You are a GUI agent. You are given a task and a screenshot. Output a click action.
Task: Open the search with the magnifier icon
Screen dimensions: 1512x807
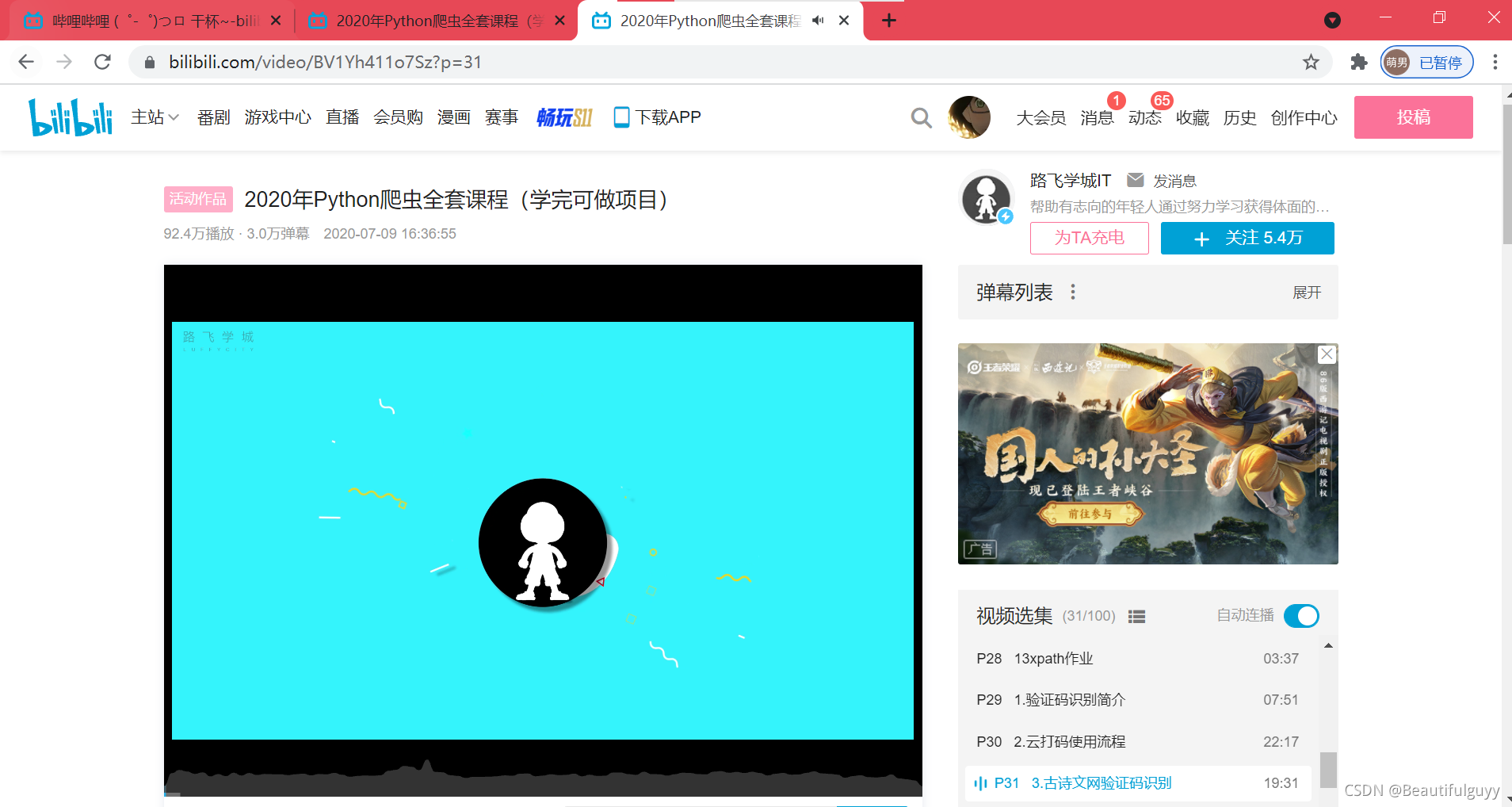click(x=920, y=117)
